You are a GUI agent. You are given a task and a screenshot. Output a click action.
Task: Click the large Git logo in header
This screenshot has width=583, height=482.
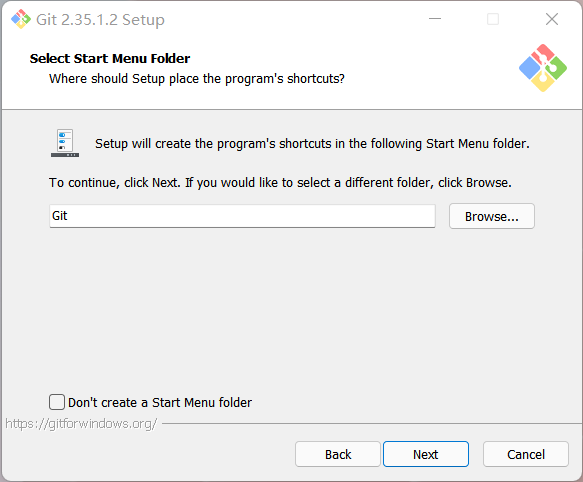click(543, 68)
